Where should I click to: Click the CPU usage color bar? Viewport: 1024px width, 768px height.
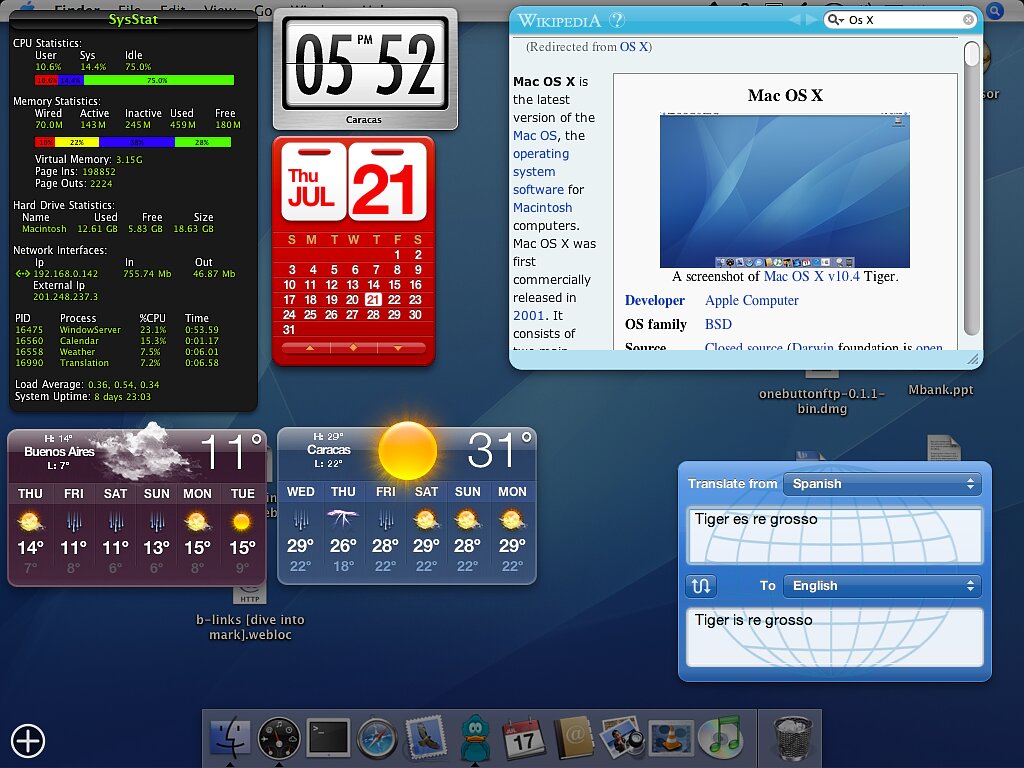pos(135,80)
